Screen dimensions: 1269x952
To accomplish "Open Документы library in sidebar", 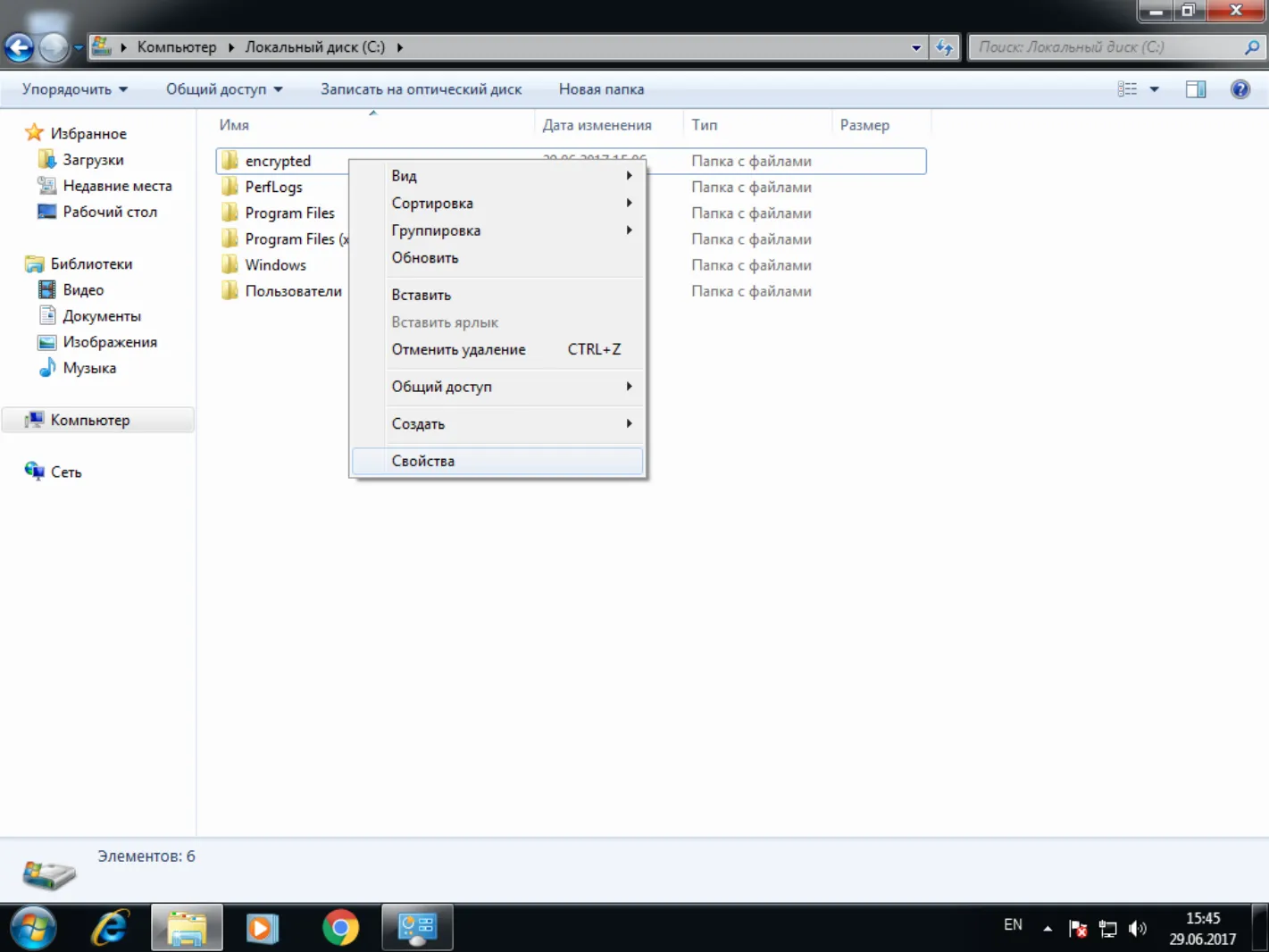I will coord(102,316).
